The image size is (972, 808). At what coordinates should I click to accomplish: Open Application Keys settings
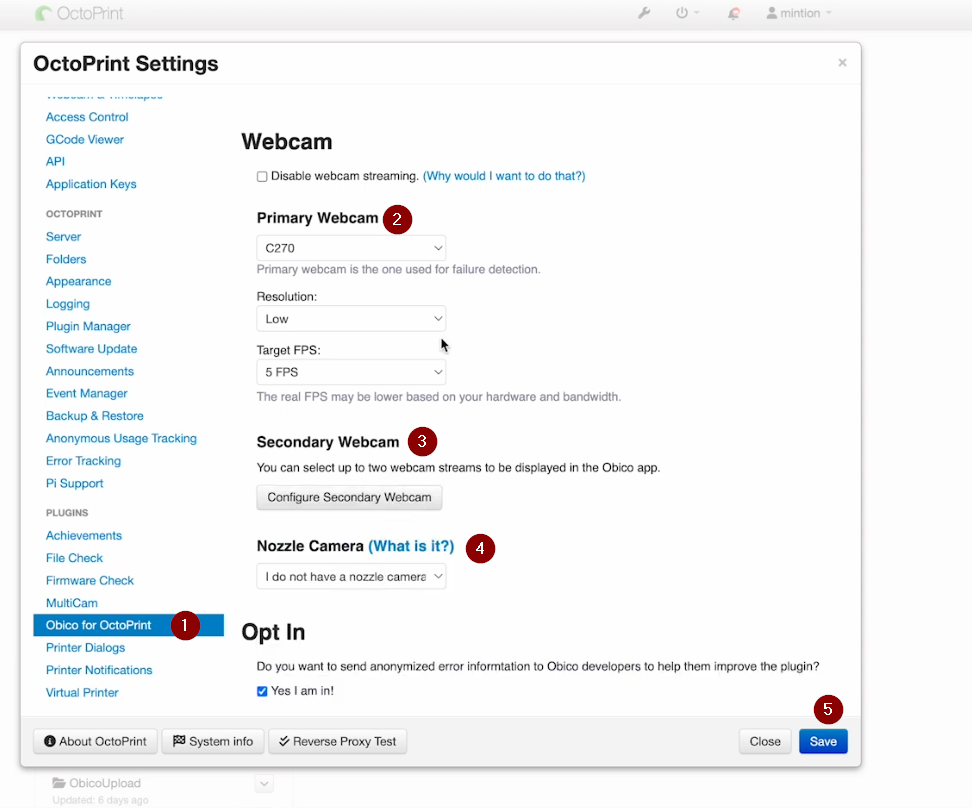(91, 184)
